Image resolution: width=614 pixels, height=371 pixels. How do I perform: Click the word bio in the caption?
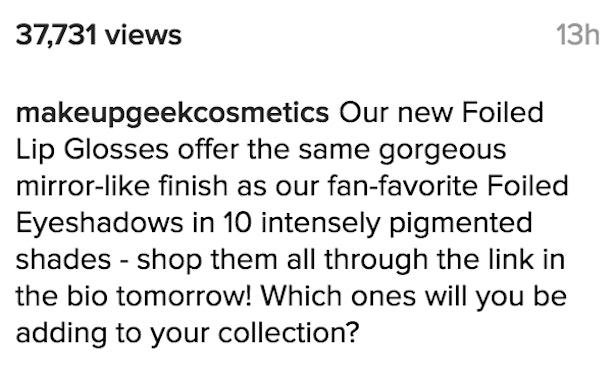click(x=87, y=295)
